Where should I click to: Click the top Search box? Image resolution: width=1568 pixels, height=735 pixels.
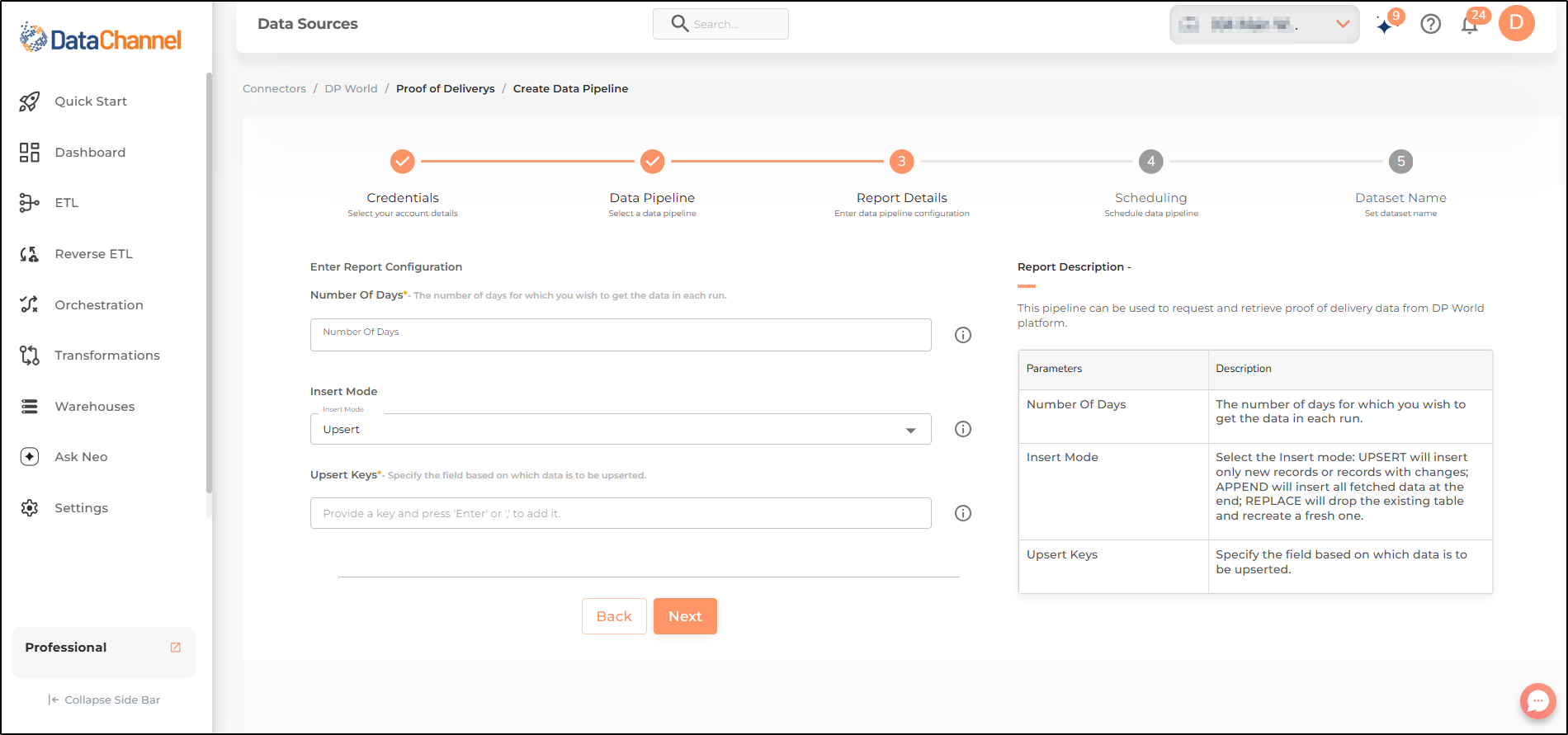tap(720, 24)
